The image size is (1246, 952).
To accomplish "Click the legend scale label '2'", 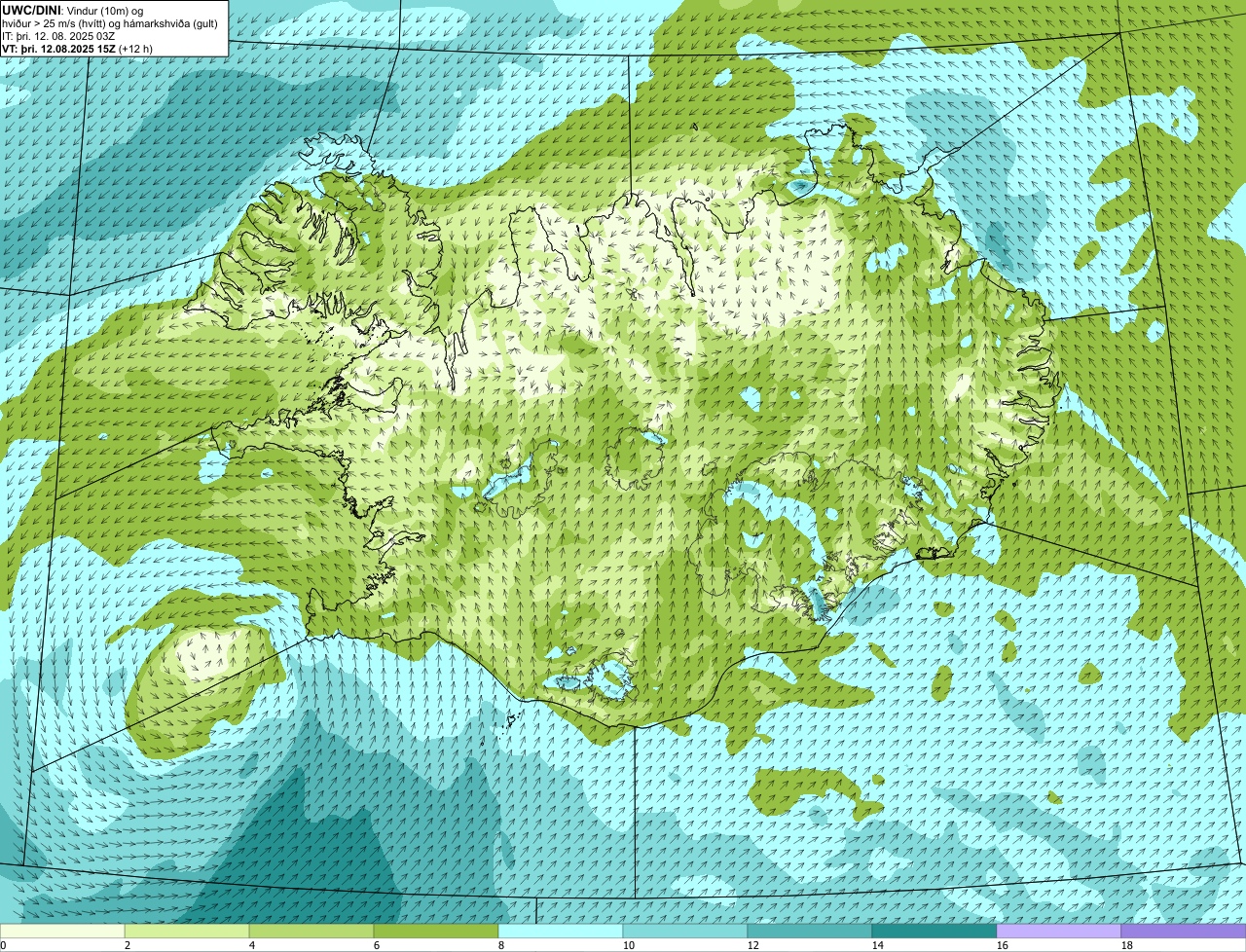I will 128,945.
